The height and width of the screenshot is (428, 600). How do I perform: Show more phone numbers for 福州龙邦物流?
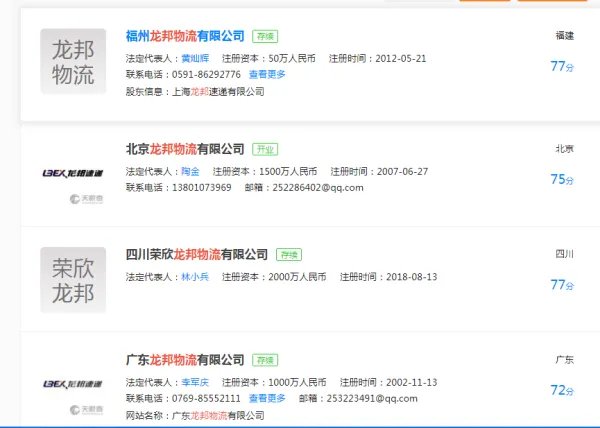point(267,74)
